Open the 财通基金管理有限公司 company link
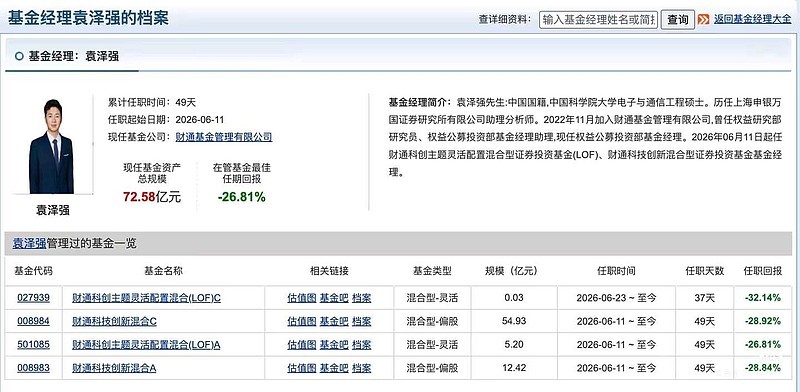 223,137
